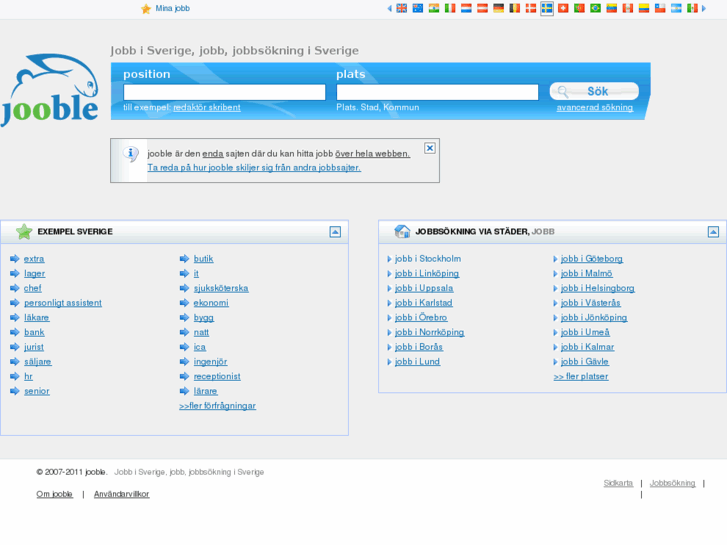727x545 pixels.
Task: Click the Argentina flag icon
Action: [676, 8]
